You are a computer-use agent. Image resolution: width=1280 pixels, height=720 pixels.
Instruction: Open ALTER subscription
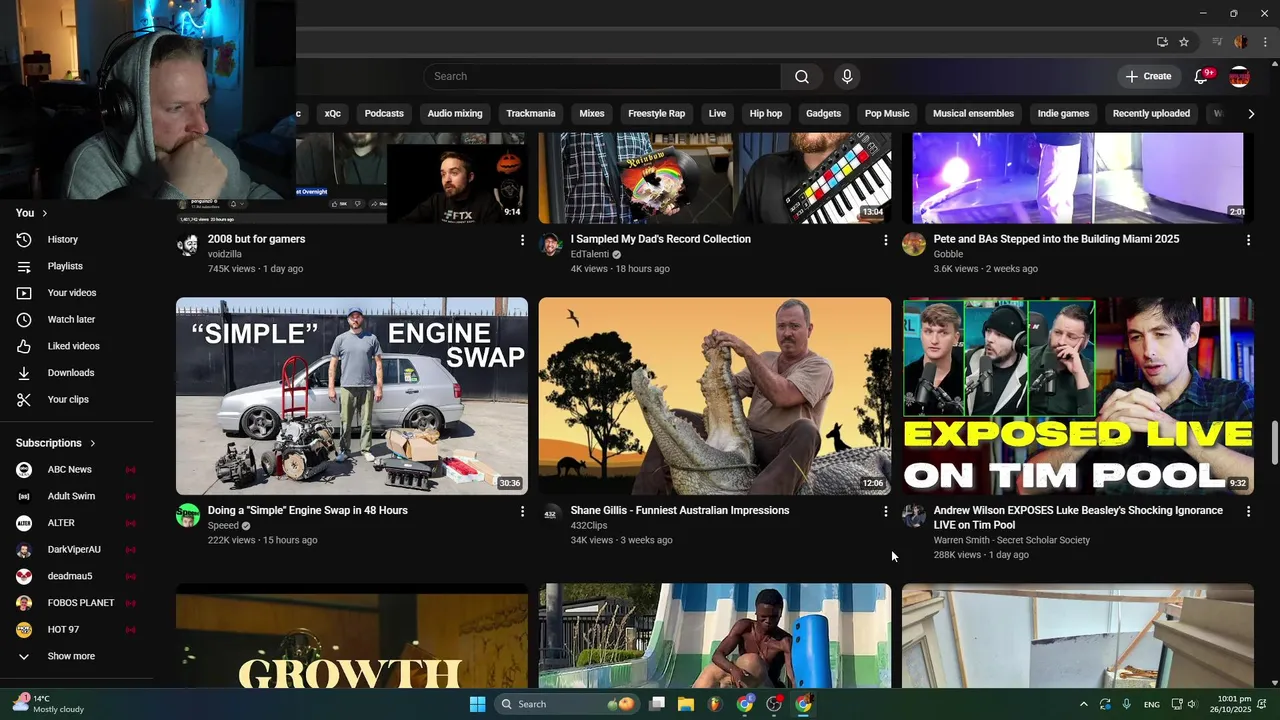77,523
